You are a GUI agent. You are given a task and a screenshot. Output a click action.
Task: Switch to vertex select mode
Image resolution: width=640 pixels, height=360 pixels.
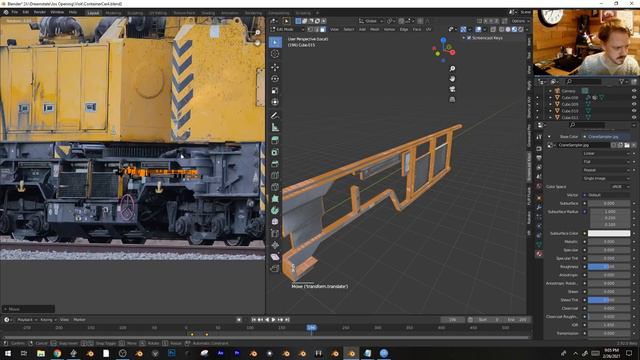click(x=310, y=29)
